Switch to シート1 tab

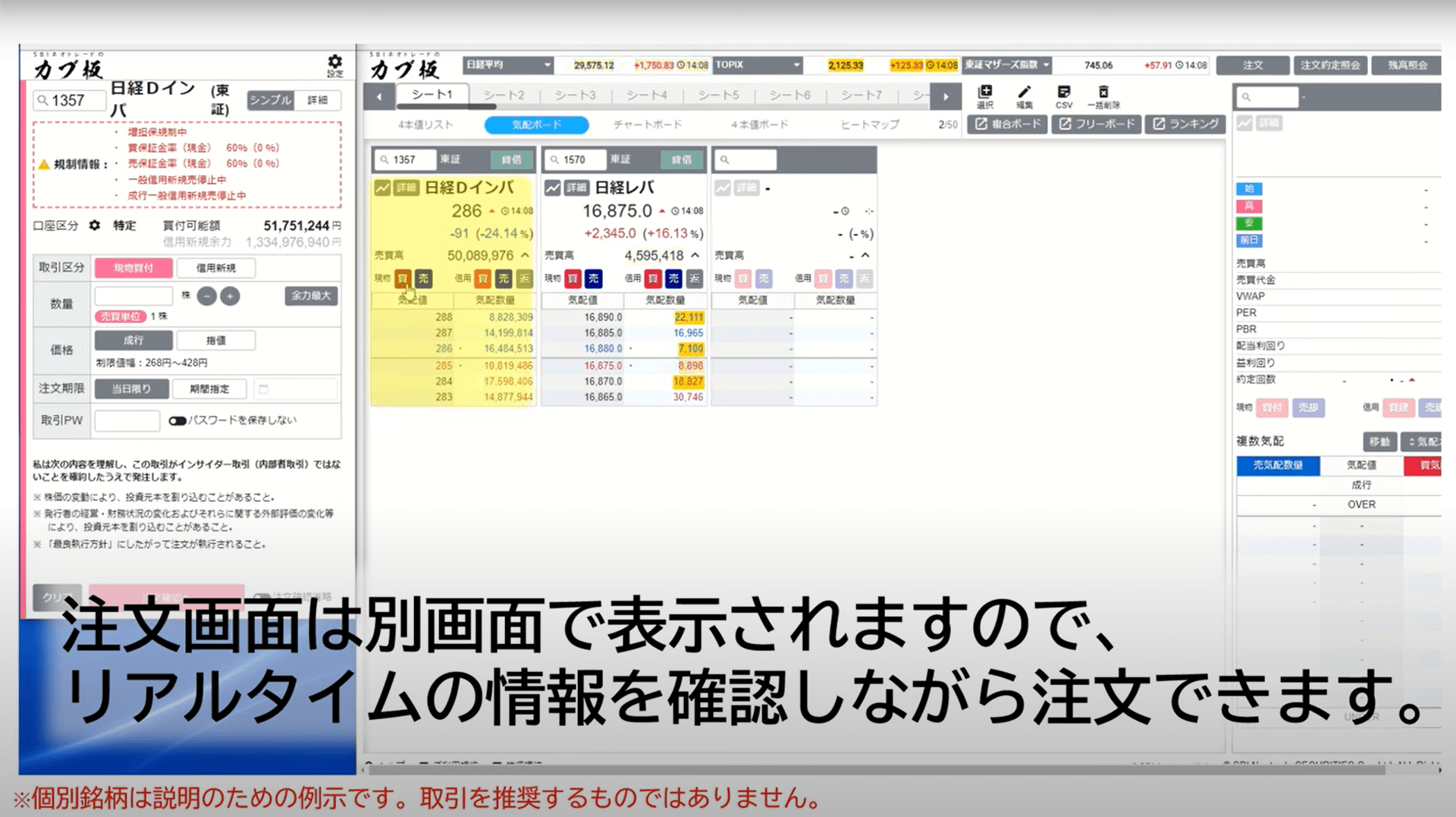(x=431, y=95)
